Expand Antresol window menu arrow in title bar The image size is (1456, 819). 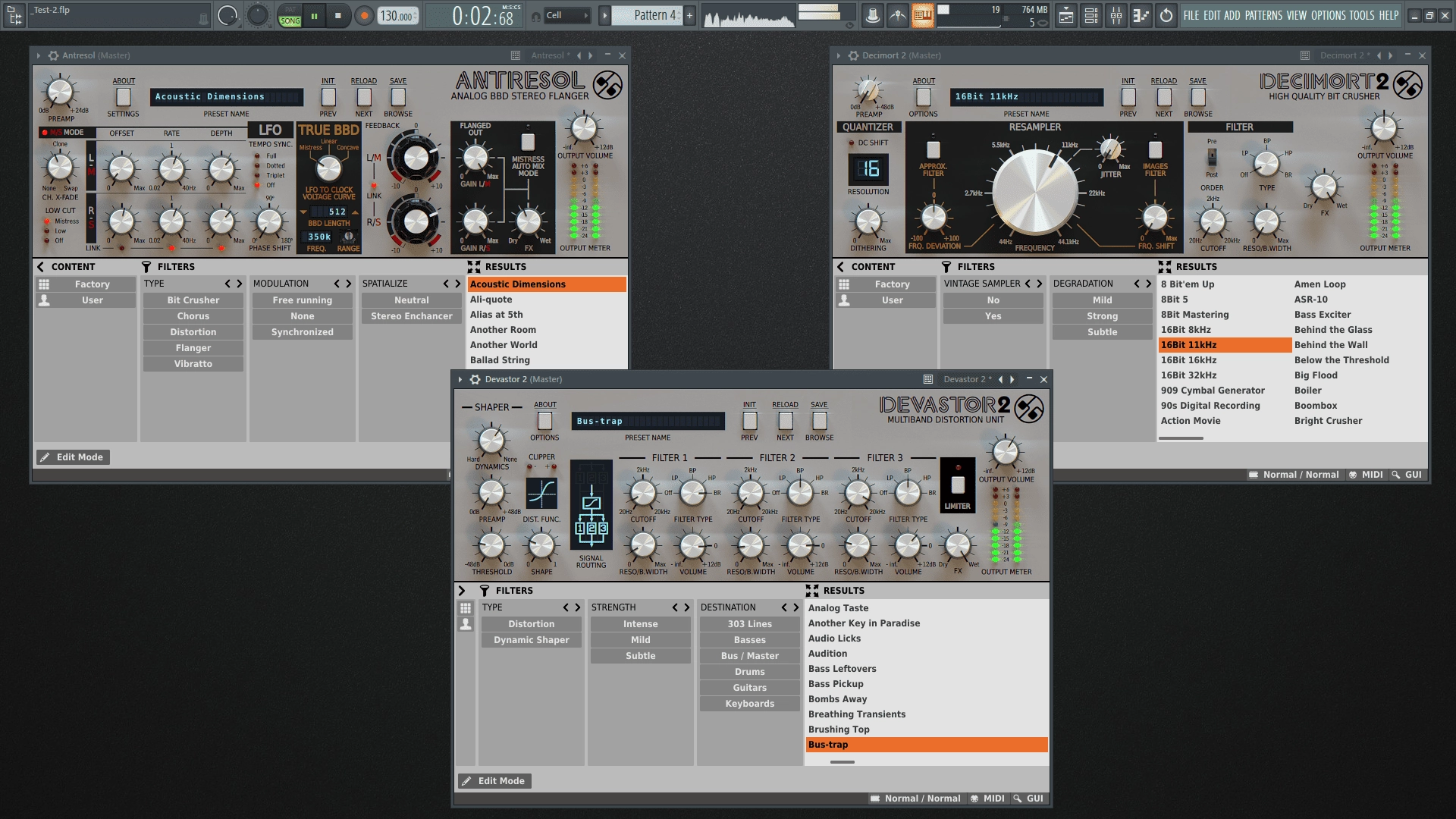pos(39,55)
